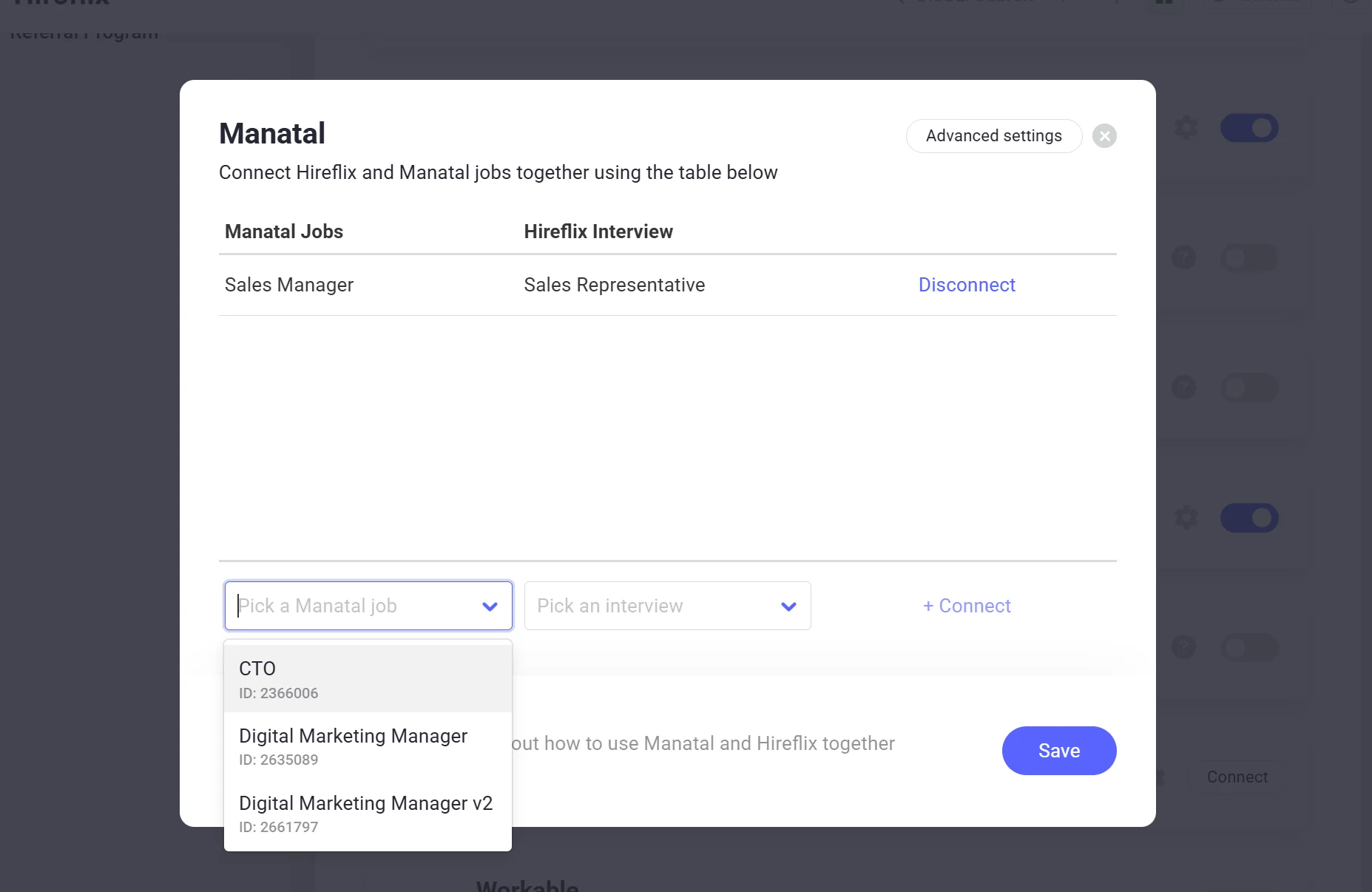Disconnect the Sales Manager job

pos(967,285)
